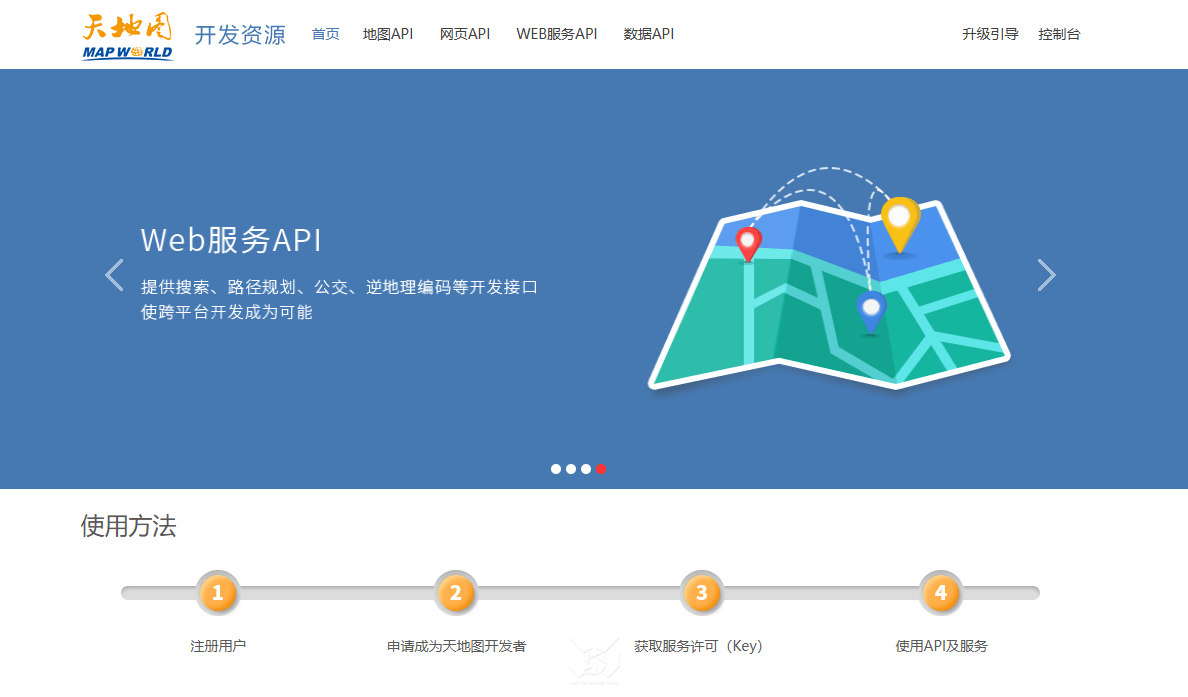
Task: Go to previous carousel slide arrow
Action: click(x=114, y=275)
